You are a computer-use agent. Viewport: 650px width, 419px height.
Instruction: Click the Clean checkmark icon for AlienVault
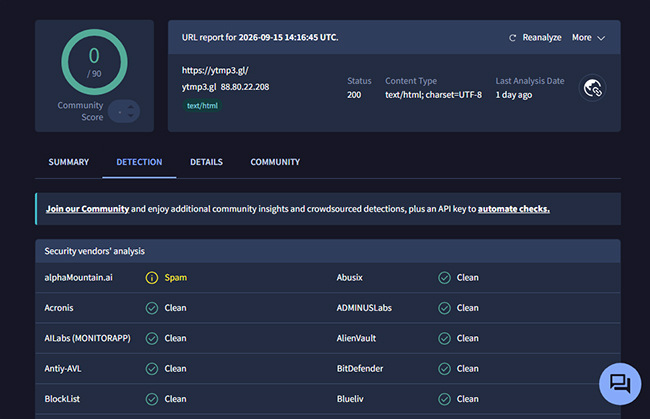coord(444,338)
